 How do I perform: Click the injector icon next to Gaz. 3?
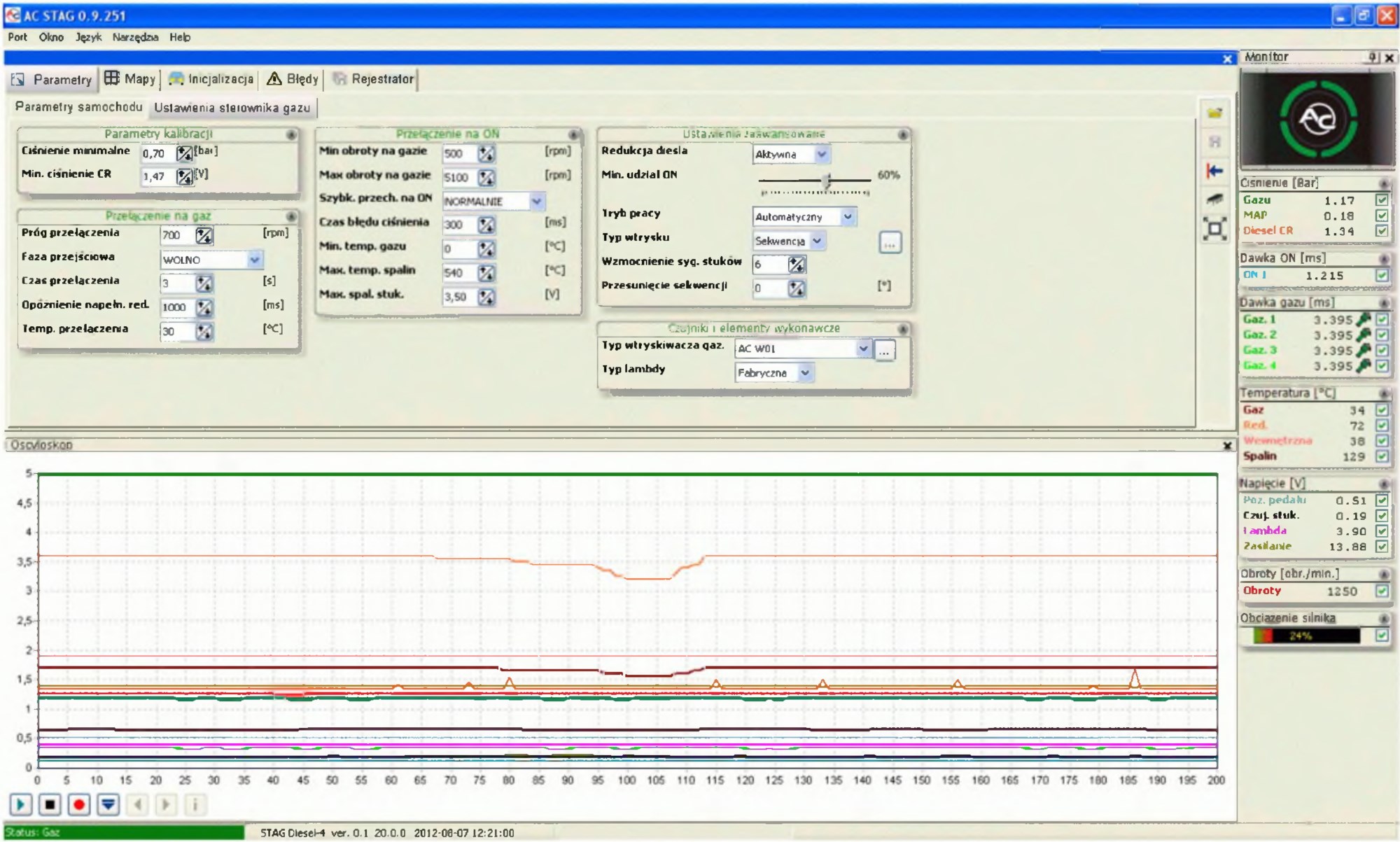[x=1364, y=351]
